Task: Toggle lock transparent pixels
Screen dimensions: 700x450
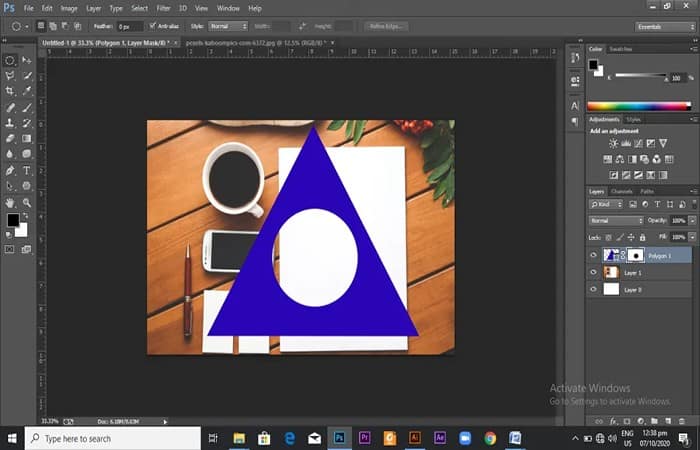Action: [608, 238]
